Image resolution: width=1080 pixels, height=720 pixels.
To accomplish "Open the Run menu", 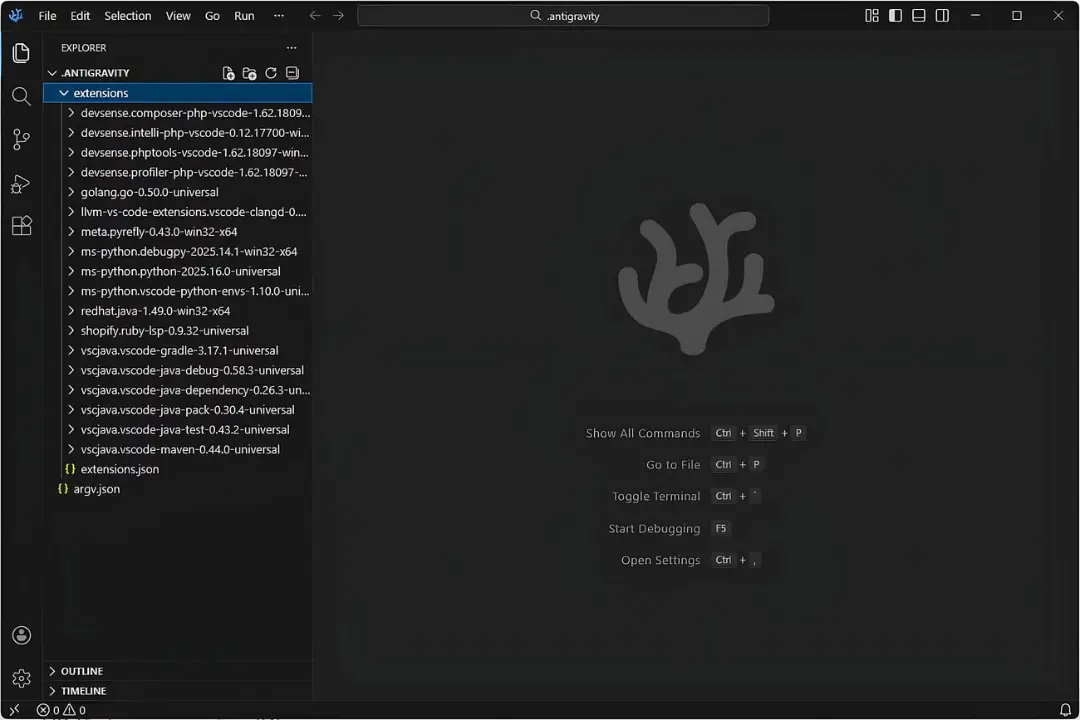I will pos(244,15).
